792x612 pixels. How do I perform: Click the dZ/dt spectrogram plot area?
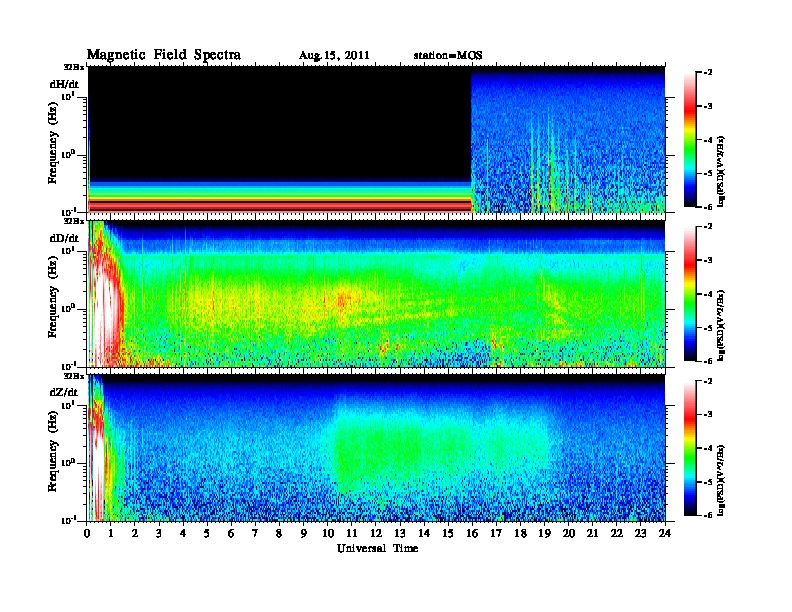tap(376, 448)
